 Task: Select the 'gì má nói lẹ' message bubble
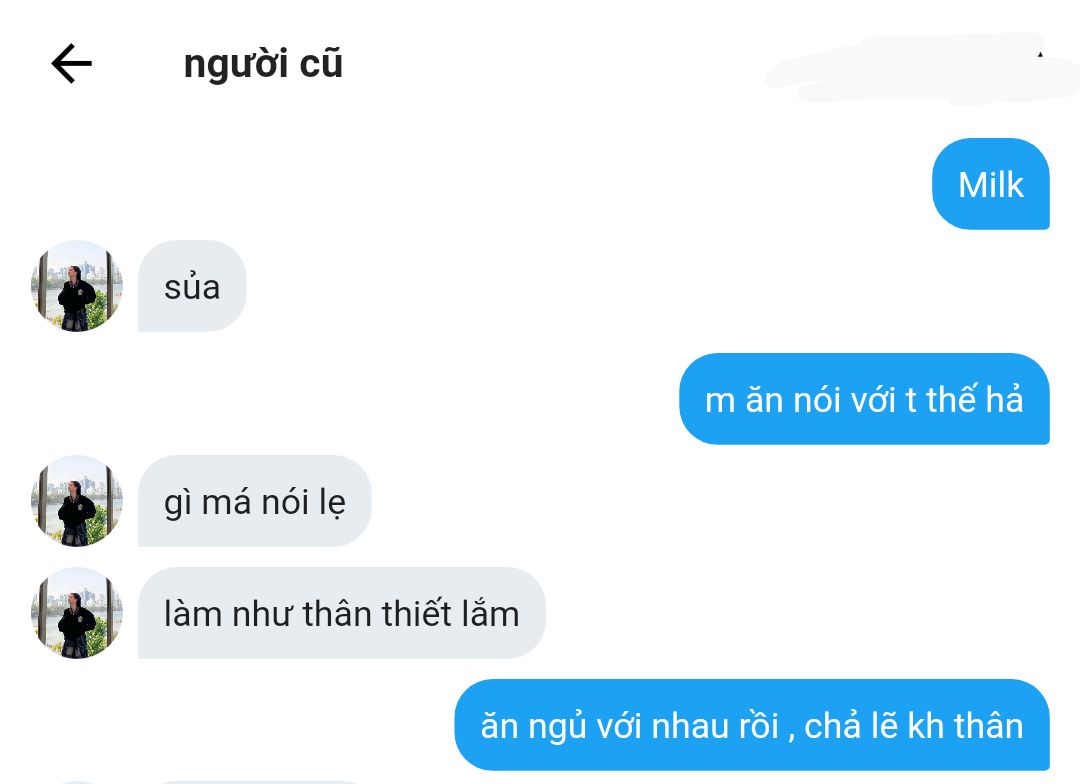click(x=254, y=501)
